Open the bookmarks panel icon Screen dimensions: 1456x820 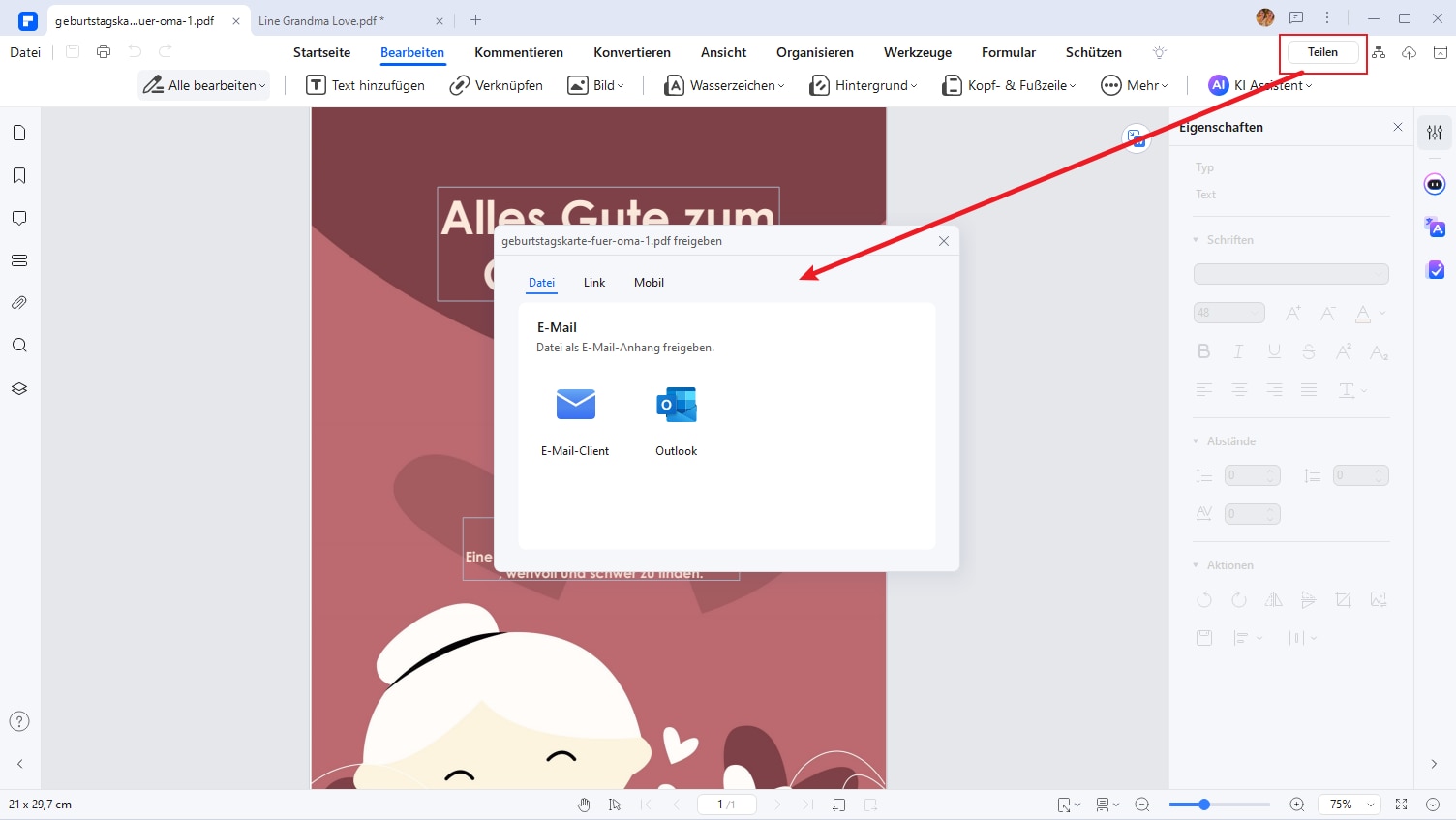coord(19,175)
